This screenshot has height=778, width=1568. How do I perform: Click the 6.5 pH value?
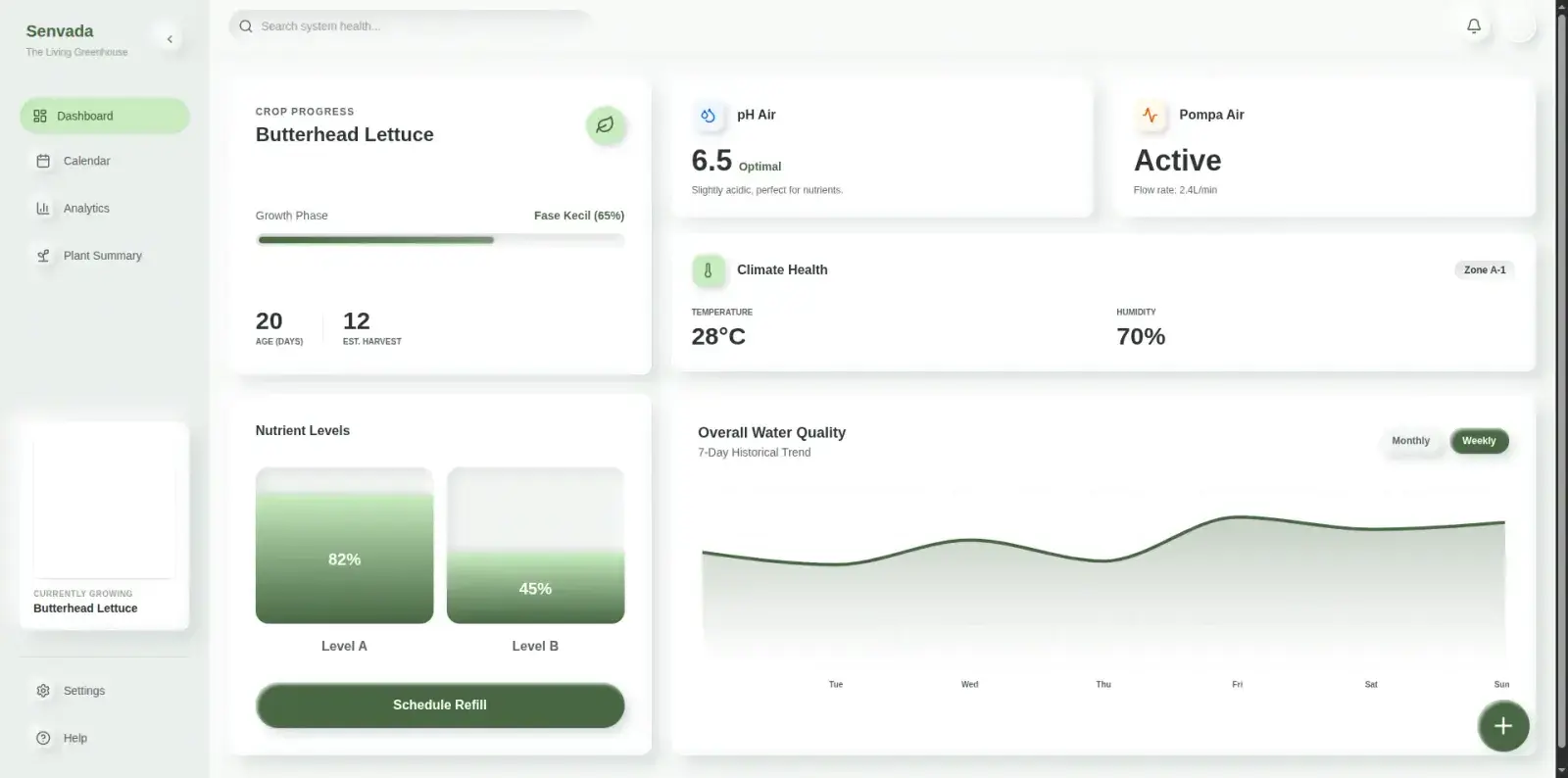711,161
